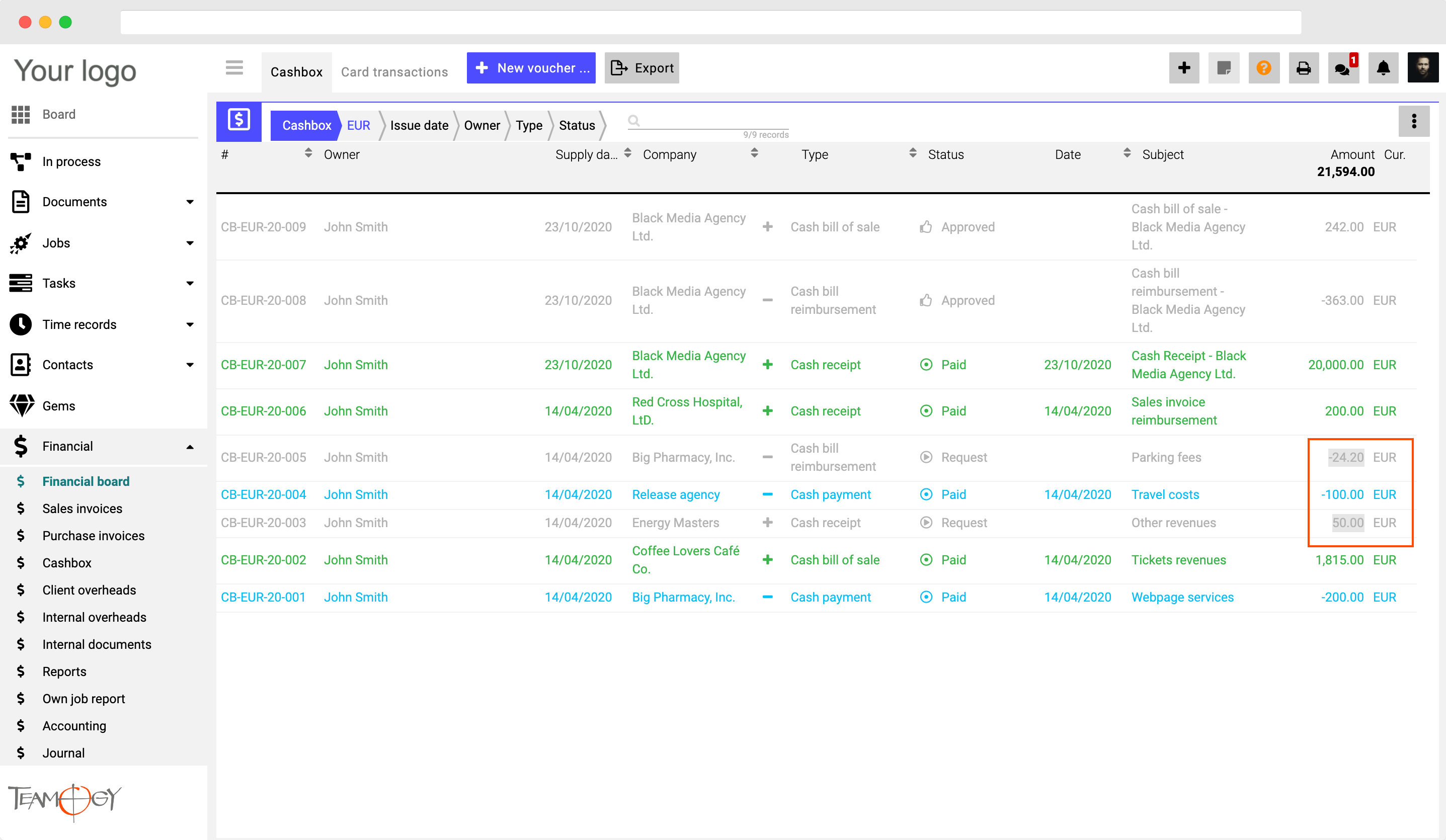The width and height of the screenshot is (1446, 840).
Task: Open voucher CB-EUR-20-001
Action: tap(263, 597)
